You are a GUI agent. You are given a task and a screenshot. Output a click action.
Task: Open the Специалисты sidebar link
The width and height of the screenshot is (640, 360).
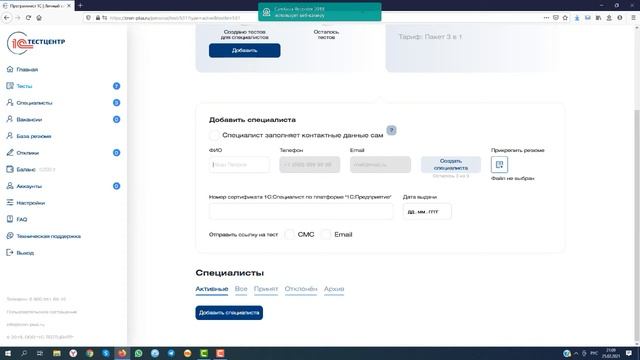34,103
